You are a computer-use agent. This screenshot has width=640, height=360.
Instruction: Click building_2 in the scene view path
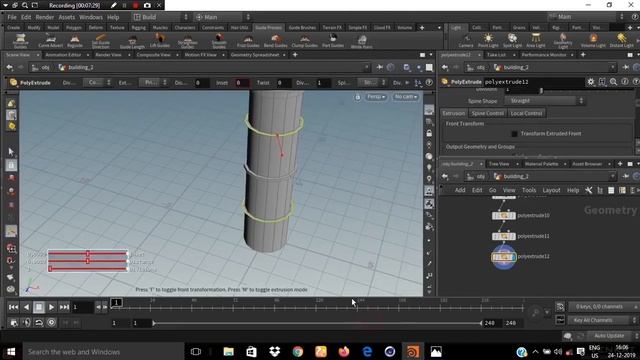click(77, 67)
